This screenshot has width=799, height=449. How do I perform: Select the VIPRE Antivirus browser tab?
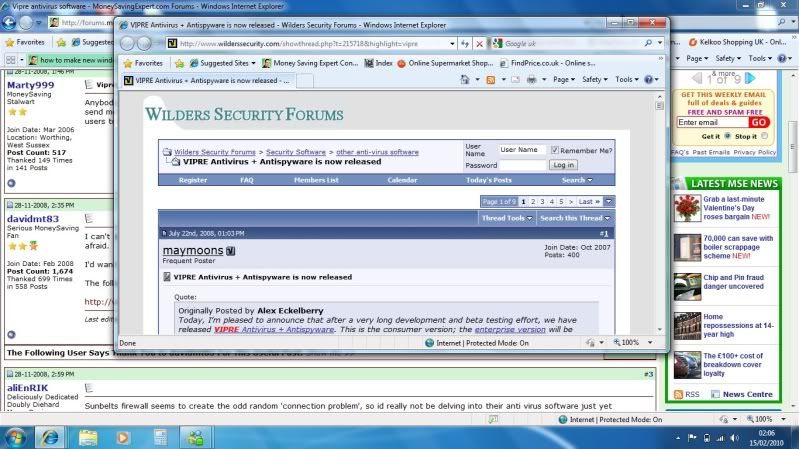(x=208, y=81)
